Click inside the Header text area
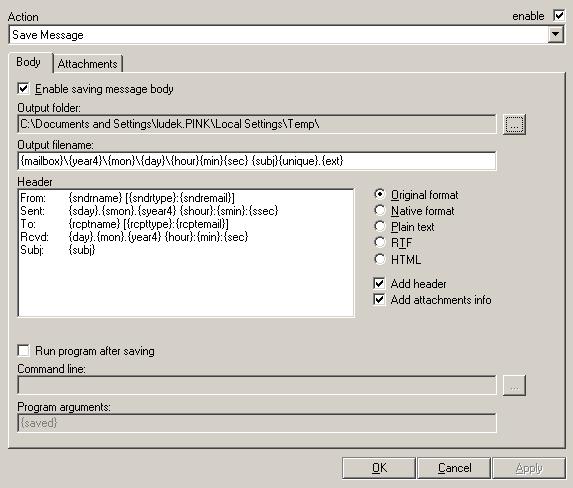 [x=186, y=253]
